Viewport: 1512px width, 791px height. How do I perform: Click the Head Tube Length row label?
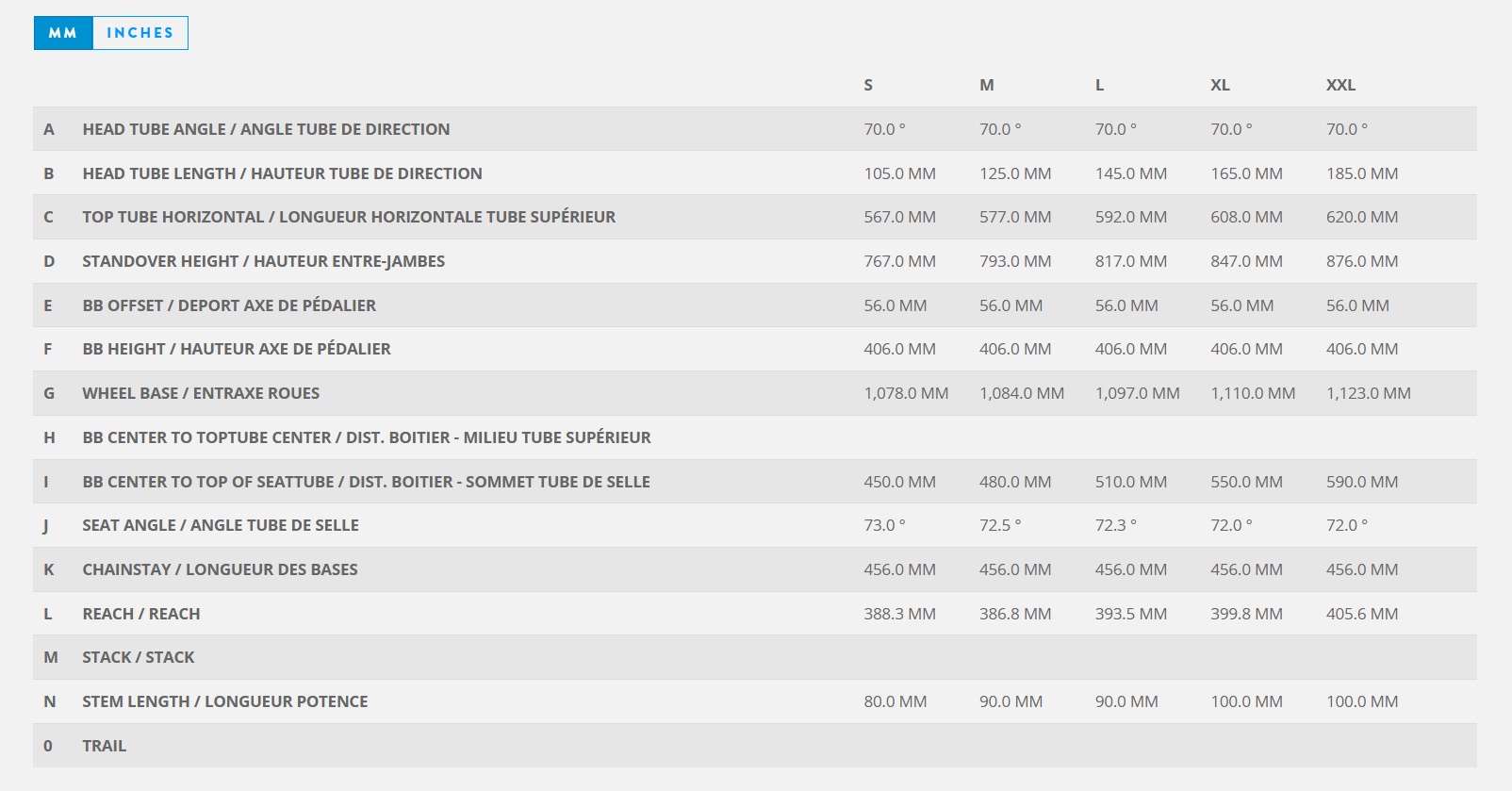pyautogui.click(x=282, y=173)
